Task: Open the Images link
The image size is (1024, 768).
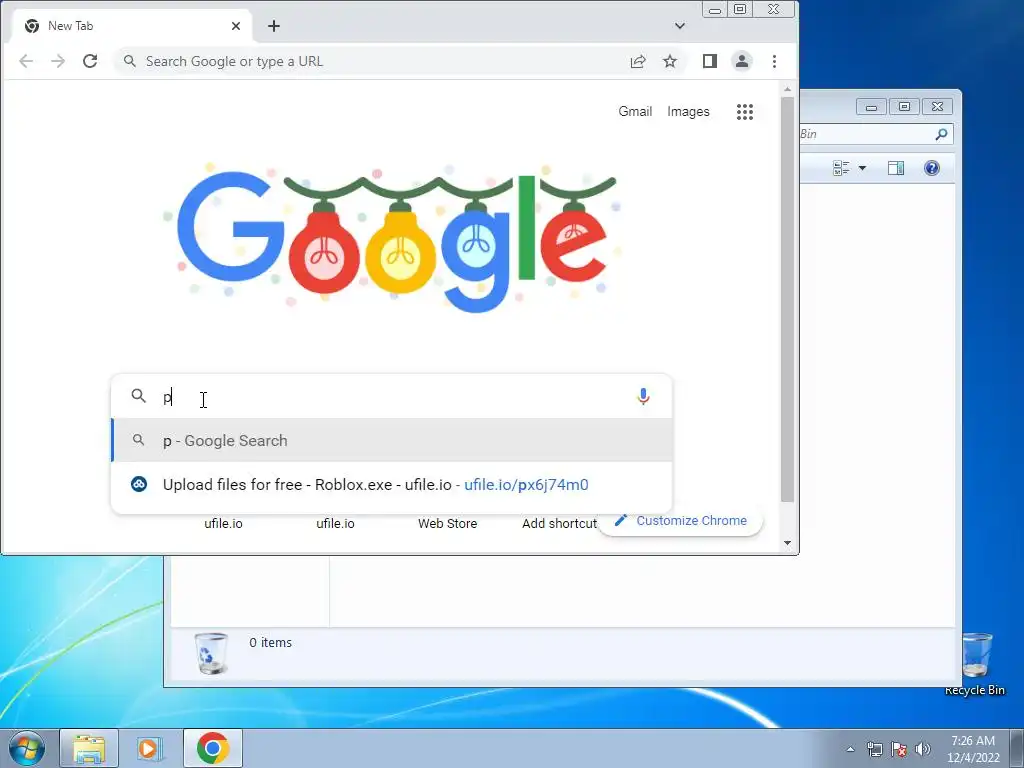Action: (688, 112)
